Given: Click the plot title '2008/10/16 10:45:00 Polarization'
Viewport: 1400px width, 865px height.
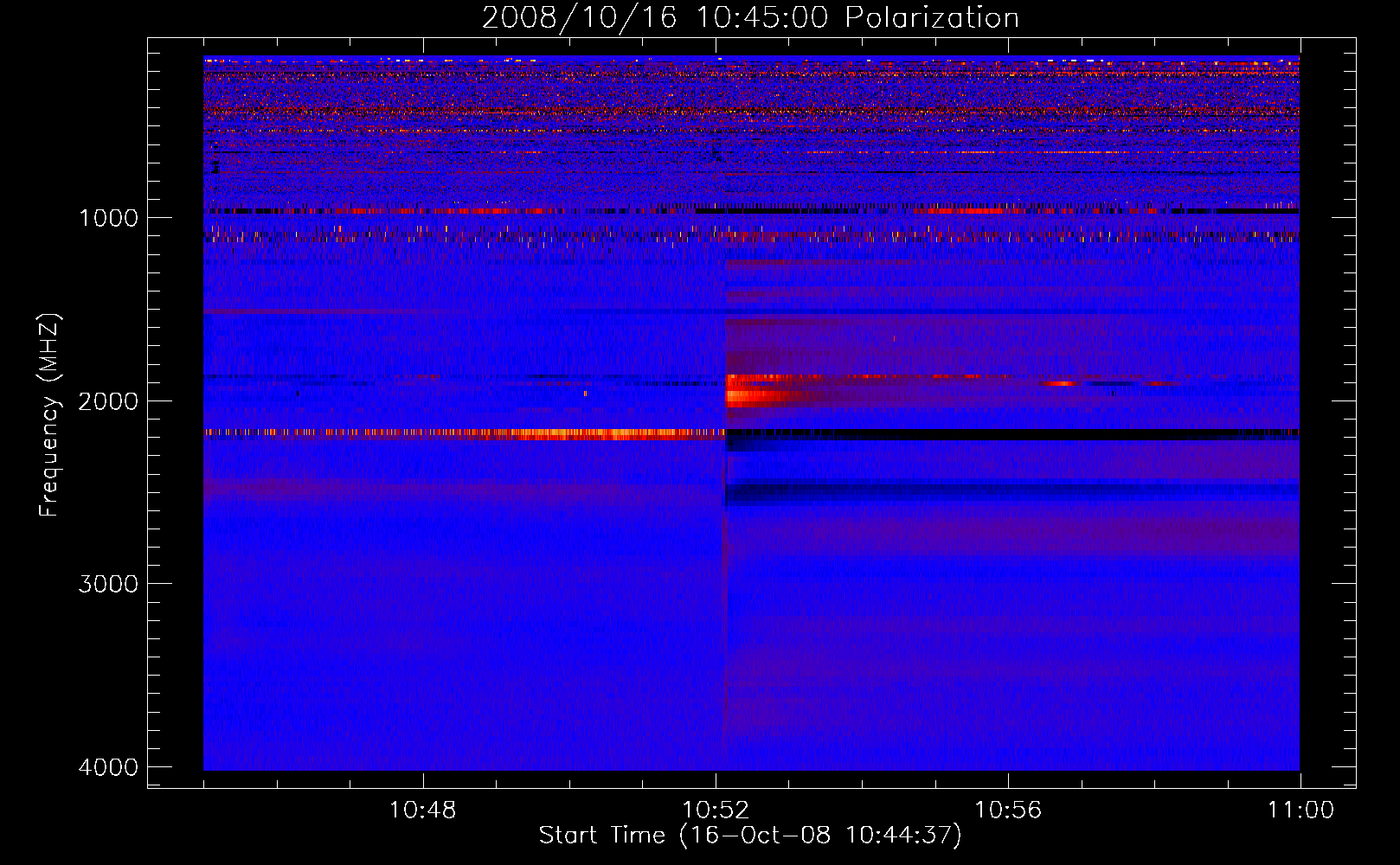Looking at the screenshot, I should [750, 17].
